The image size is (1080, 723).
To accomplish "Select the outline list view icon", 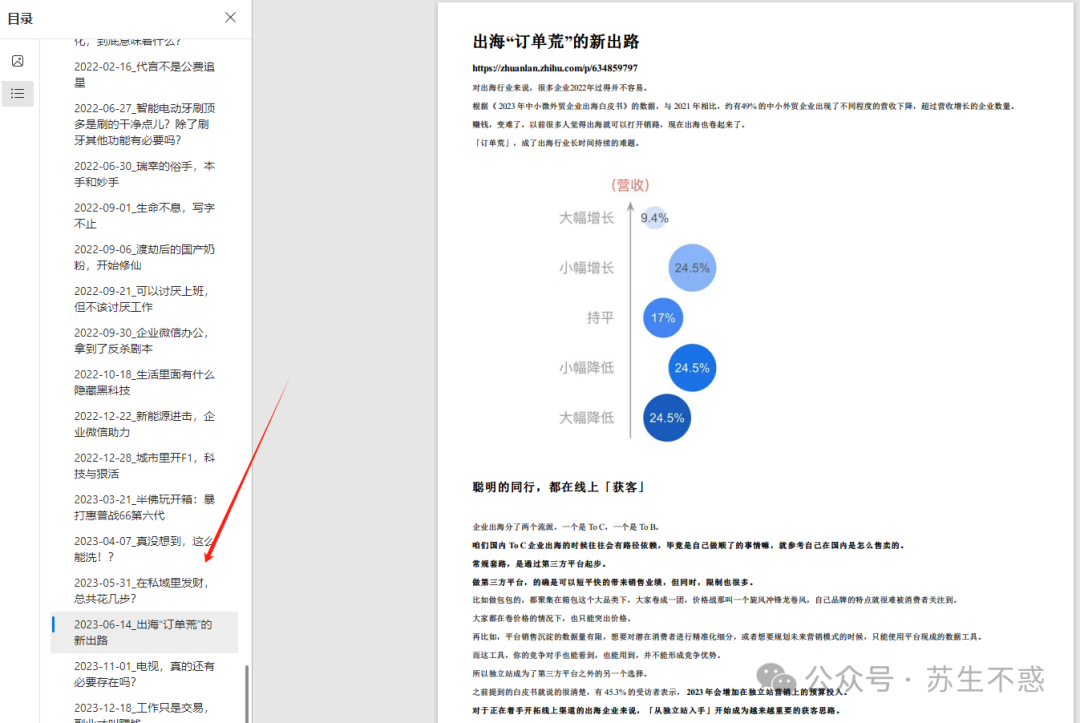I will (17, 93).
